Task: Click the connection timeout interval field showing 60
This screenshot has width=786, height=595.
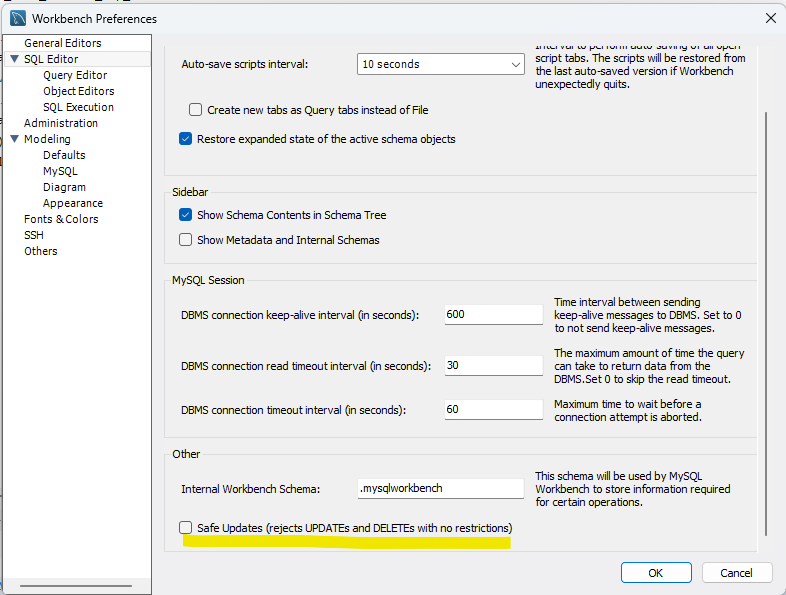Action: click(x=493, y=410)
